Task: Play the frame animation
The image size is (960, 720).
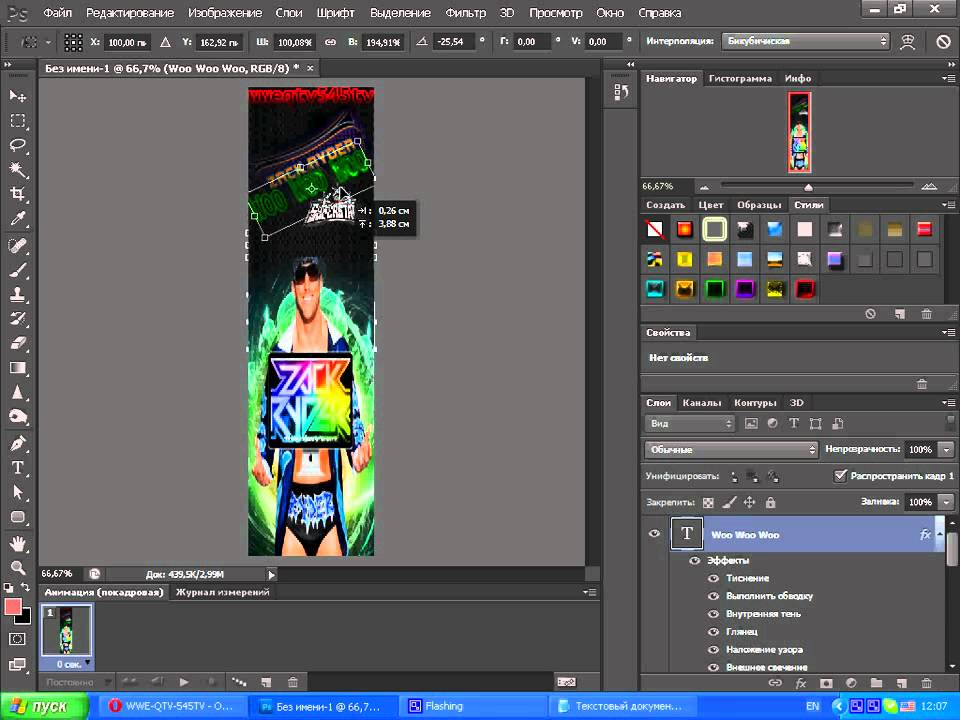Action: [184, 681]
